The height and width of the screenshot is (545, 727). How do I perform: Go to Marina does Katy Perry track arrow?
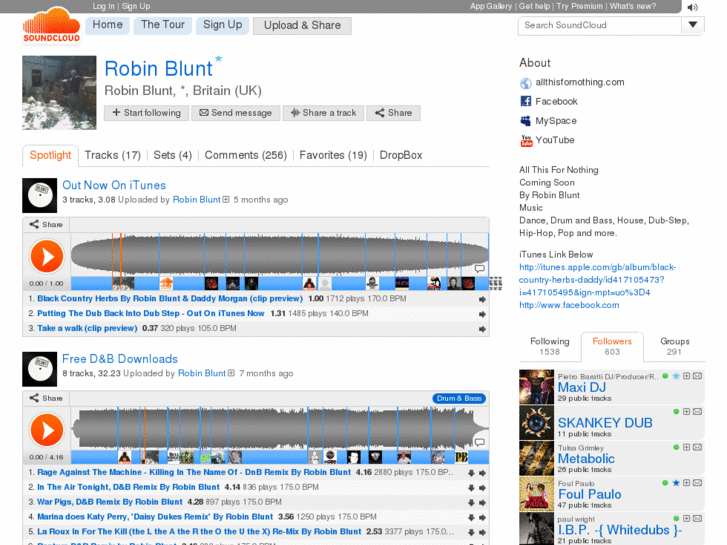482,518
